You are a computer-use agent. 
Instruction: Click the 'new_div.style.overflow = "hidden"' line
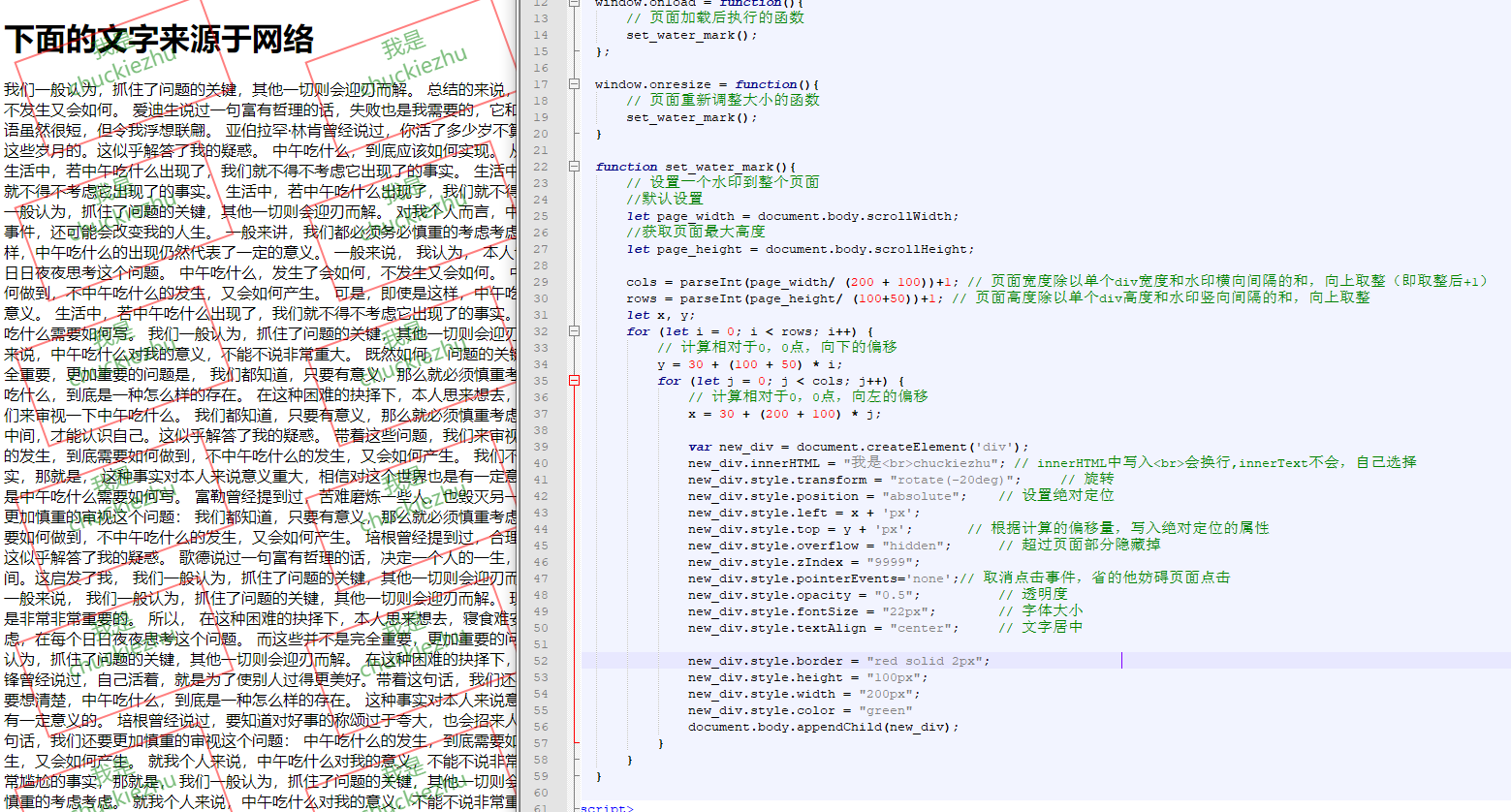pyautogui.click(x=924, y=546)
